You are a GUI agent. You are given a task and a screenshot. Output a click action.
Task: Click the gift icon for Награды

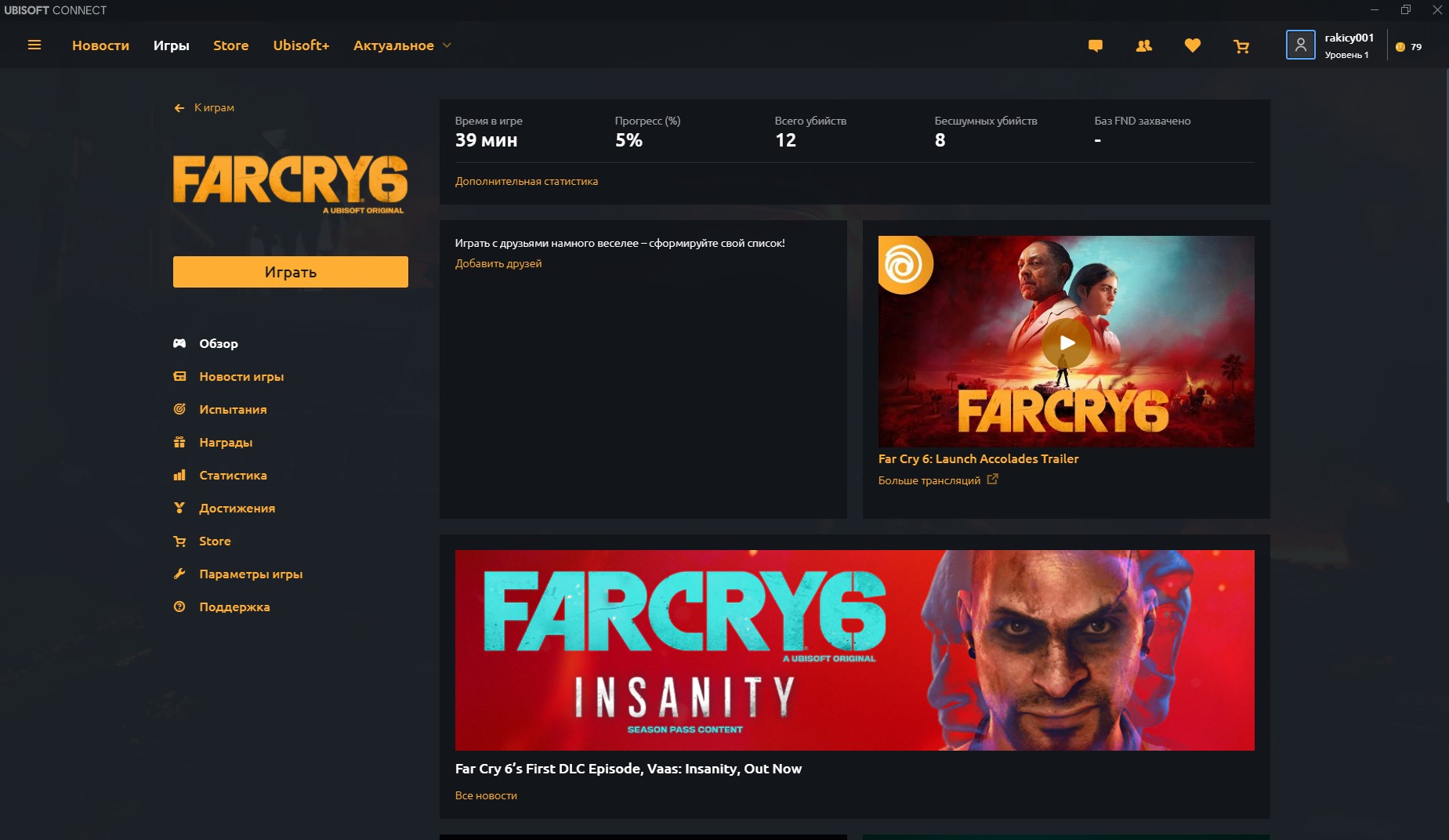(x=179, y=442)
